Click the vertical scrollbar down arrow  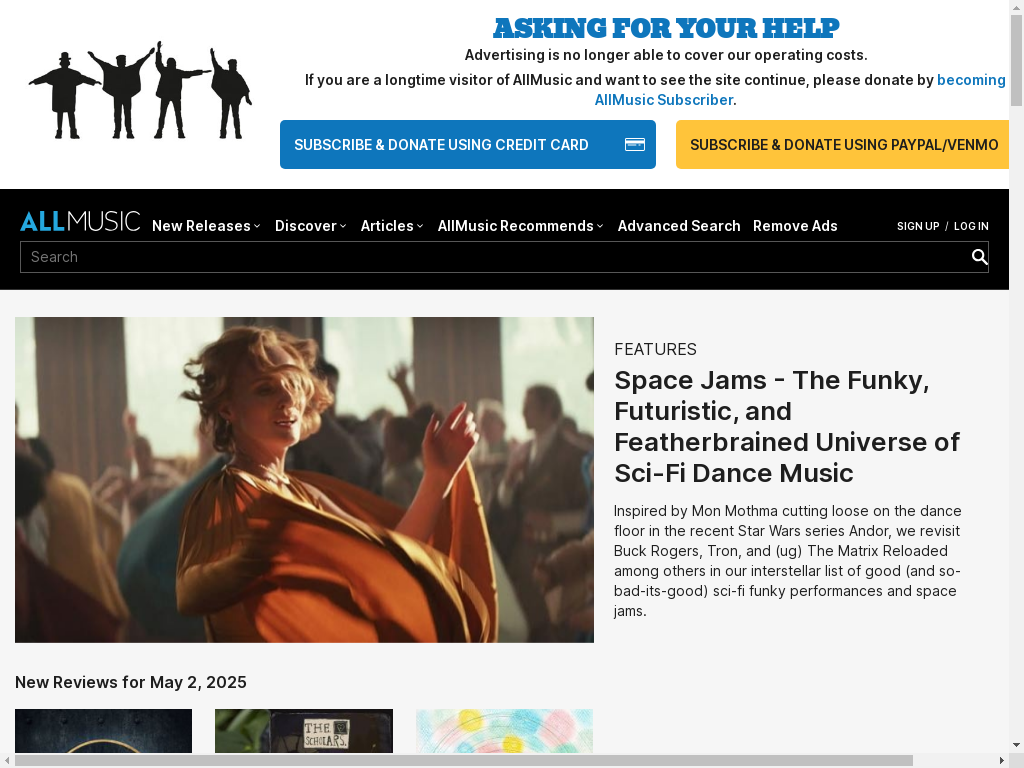tap(1016, 744)
